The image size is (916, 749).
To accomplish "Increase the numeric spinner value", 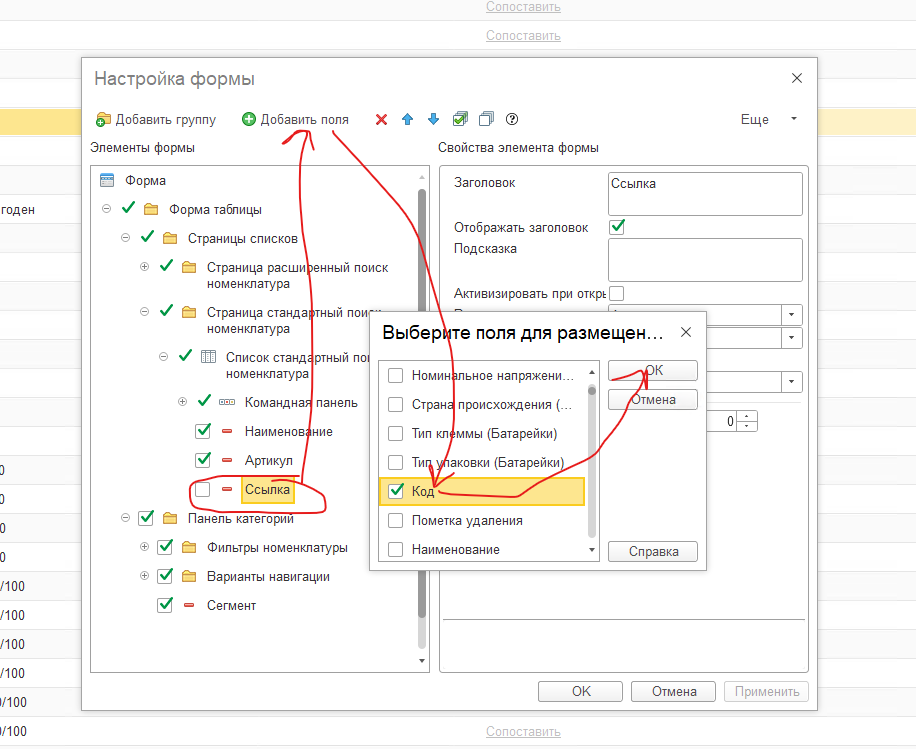I will [751, 416].
